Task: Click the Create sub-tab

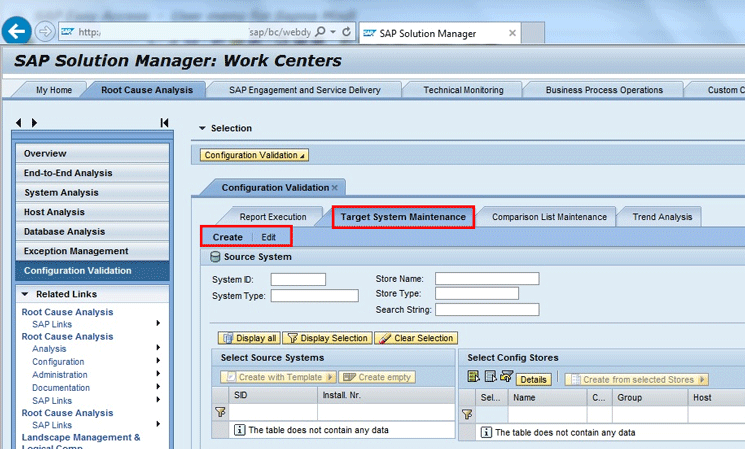Action: (228, 237)
